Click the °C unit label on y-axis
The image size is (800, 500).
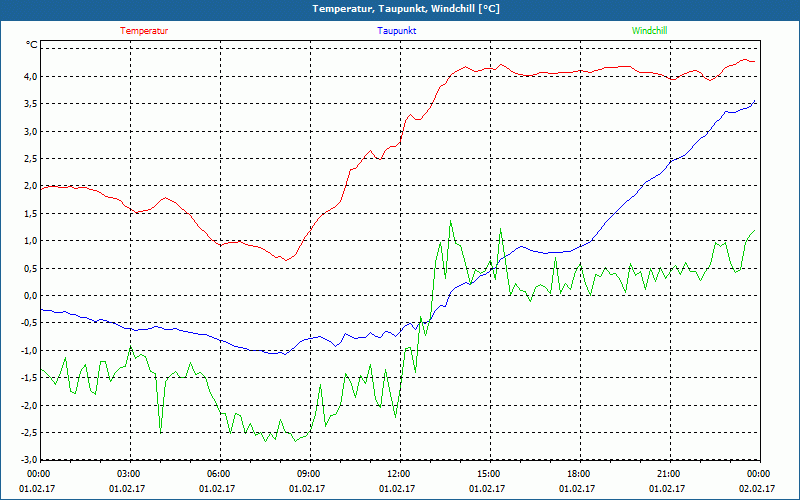point(31,45)
